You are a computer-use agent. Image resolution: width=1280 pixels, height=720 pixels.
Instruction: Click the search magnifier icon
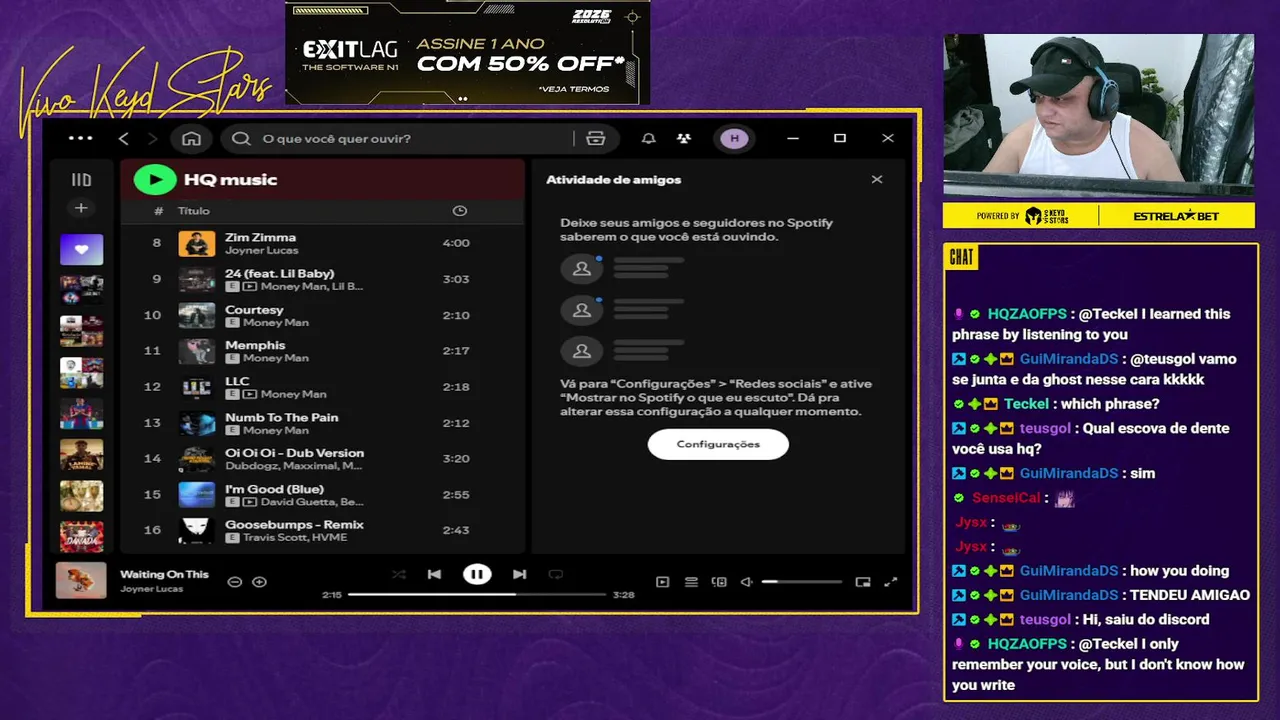click(x=241, y=138)
